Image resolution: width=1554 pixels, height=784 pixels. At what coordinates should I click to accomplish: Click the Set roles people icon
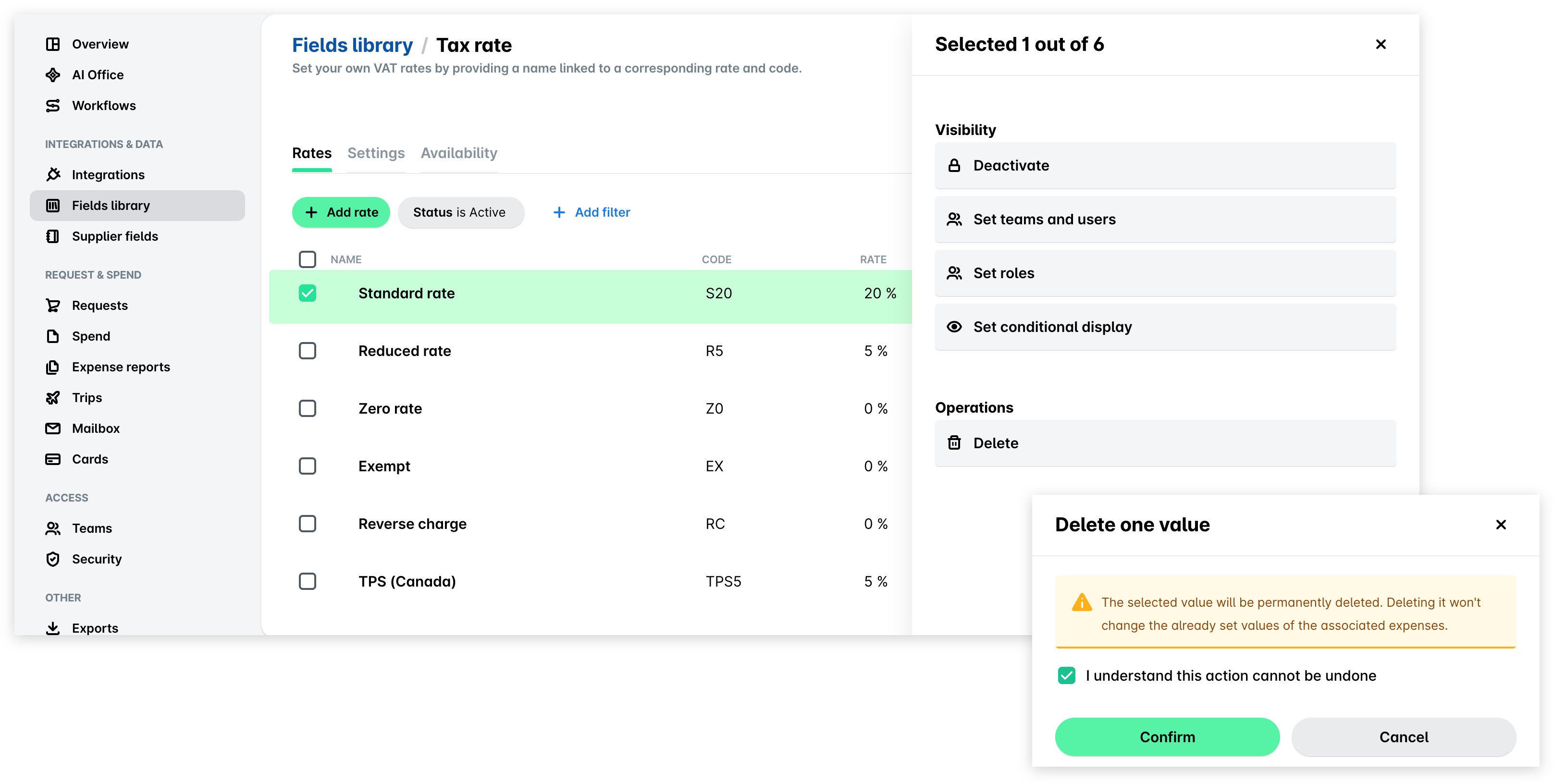tap(954, 272)
